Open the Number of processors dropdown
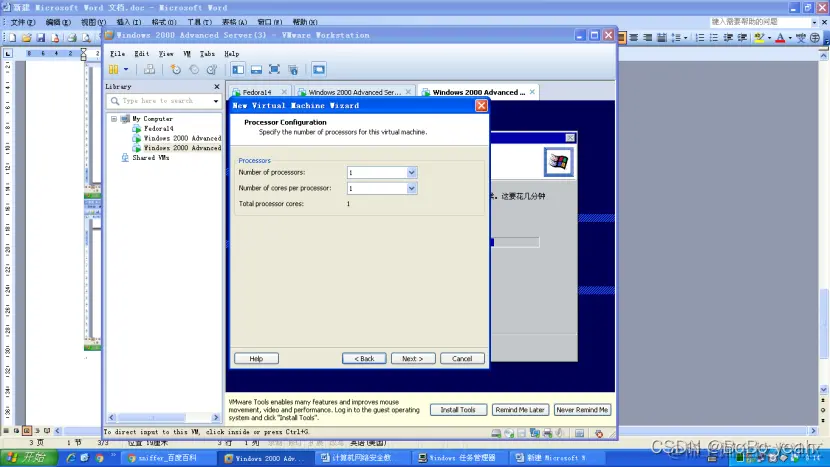Viewport: 830px width, 467px height. point(411,173)
